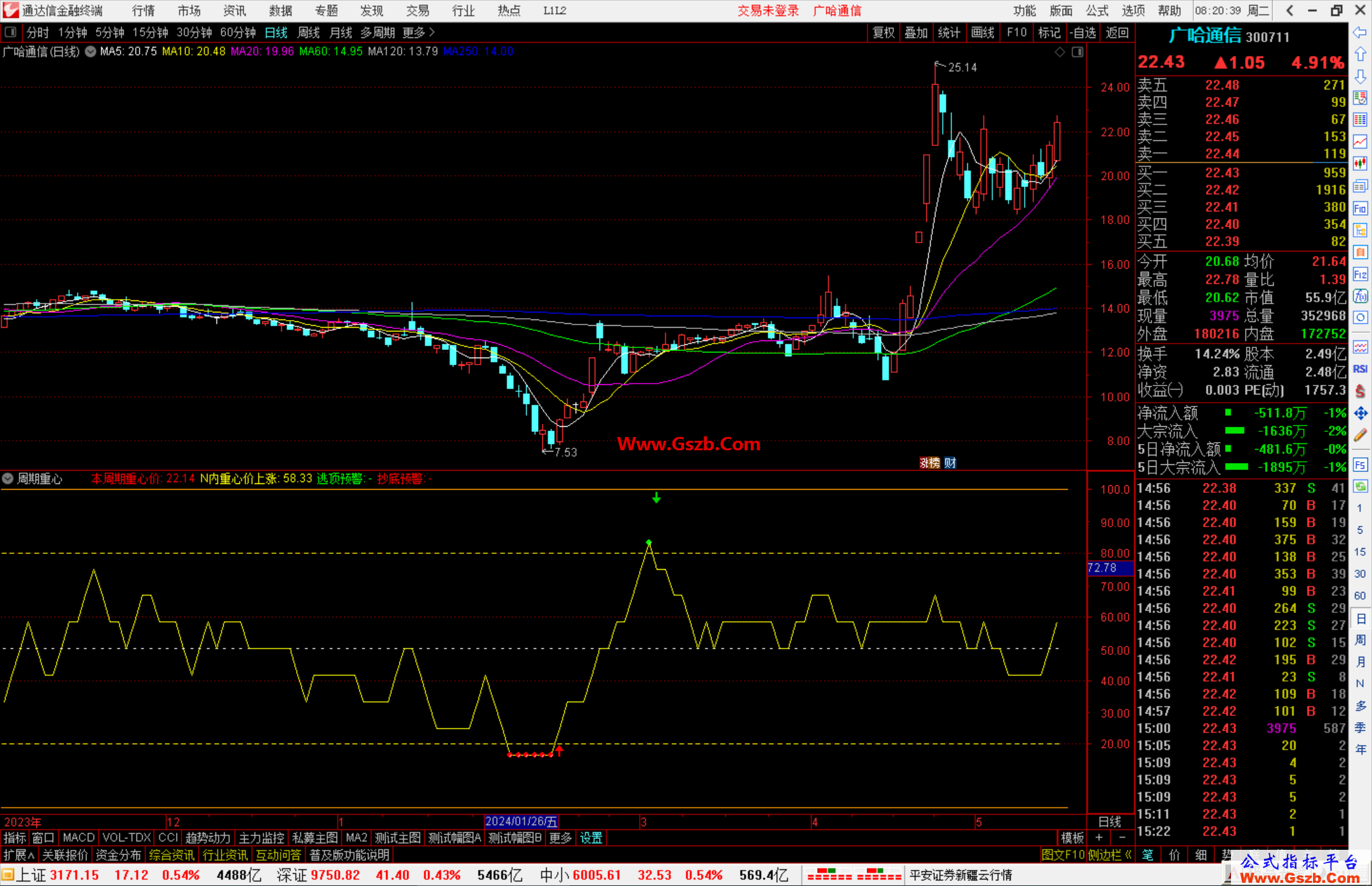1372x886 pixels.
Task: Click the 返回 return button
Action: (x=1117, y=32)
